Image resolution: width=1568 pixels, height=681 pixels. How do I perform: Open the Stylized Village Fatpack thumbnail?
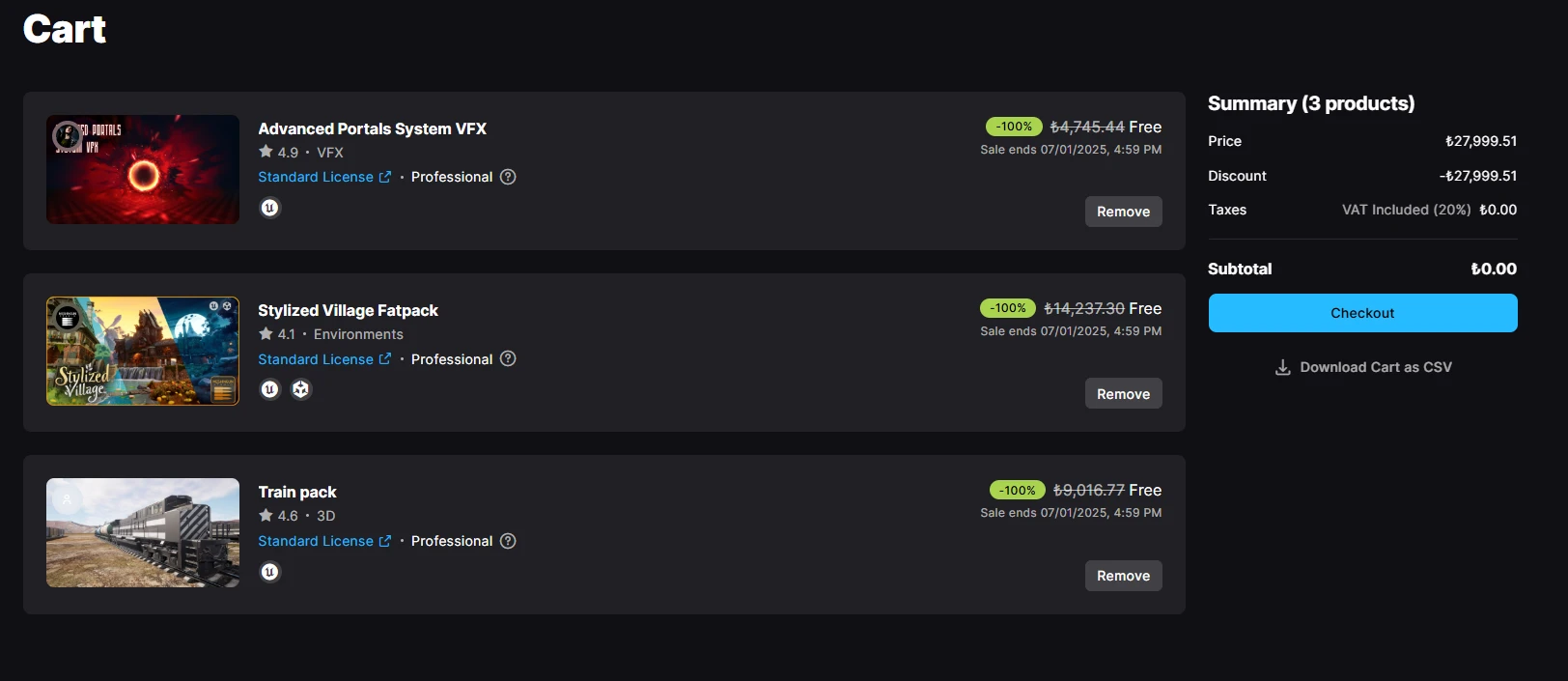[x=143, y=351]
